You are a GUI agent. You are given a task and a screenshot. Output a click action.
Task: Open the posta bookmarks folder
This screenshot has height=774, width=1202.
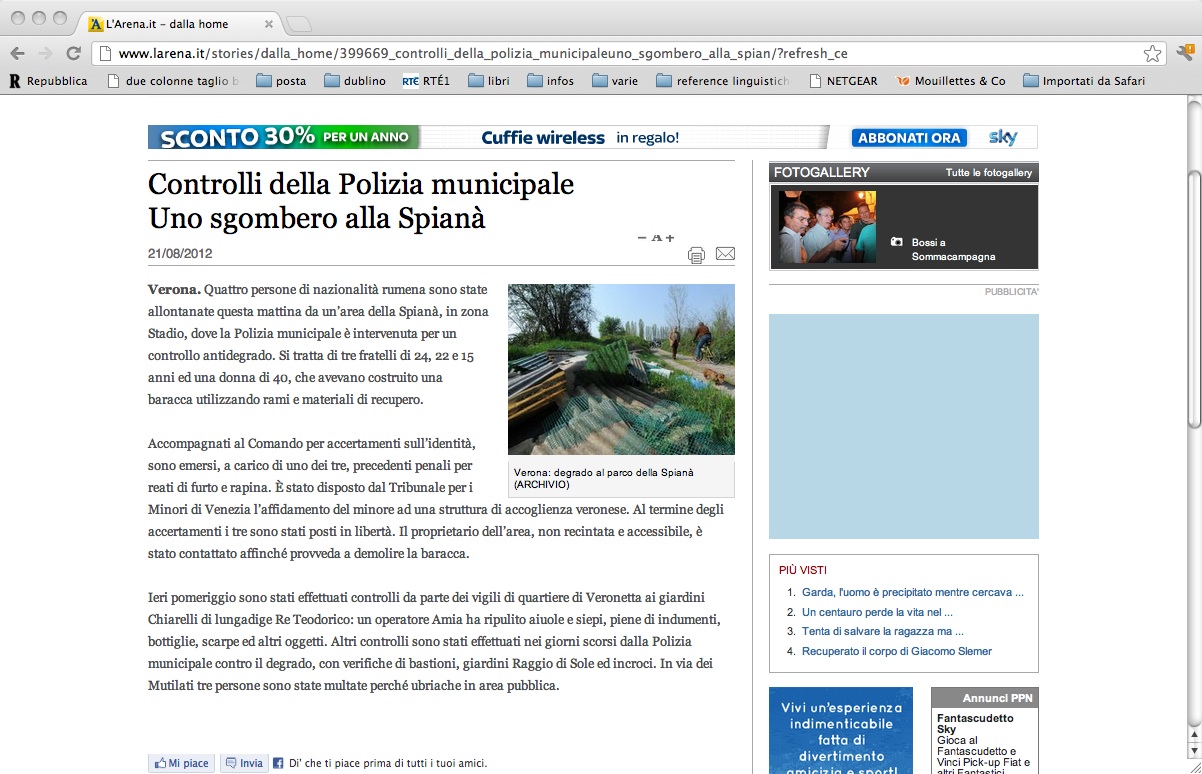click(281, 81)
